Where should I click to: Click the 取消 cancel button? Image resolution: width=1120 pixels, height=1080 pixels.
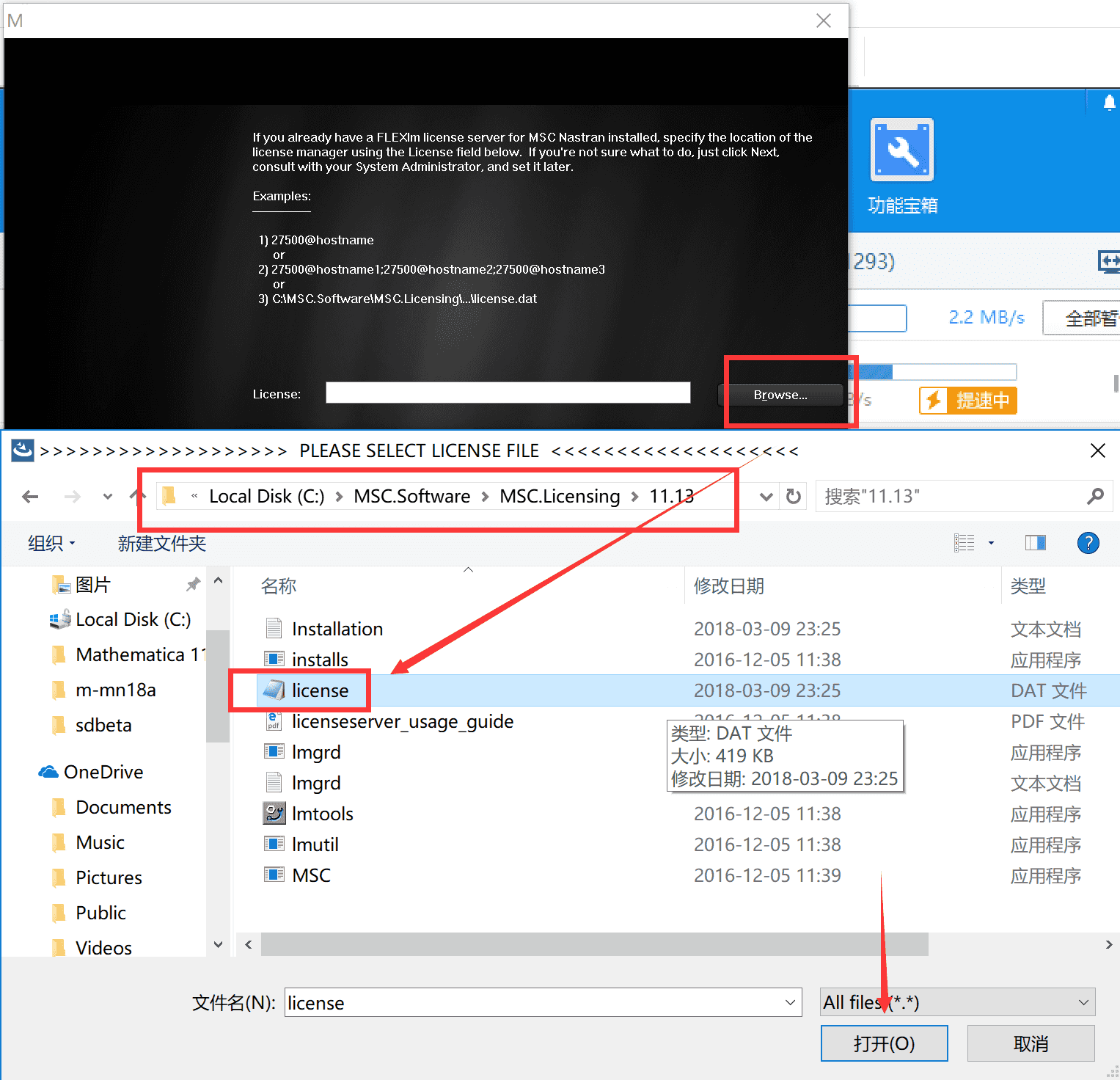tap(1031, 1043)
